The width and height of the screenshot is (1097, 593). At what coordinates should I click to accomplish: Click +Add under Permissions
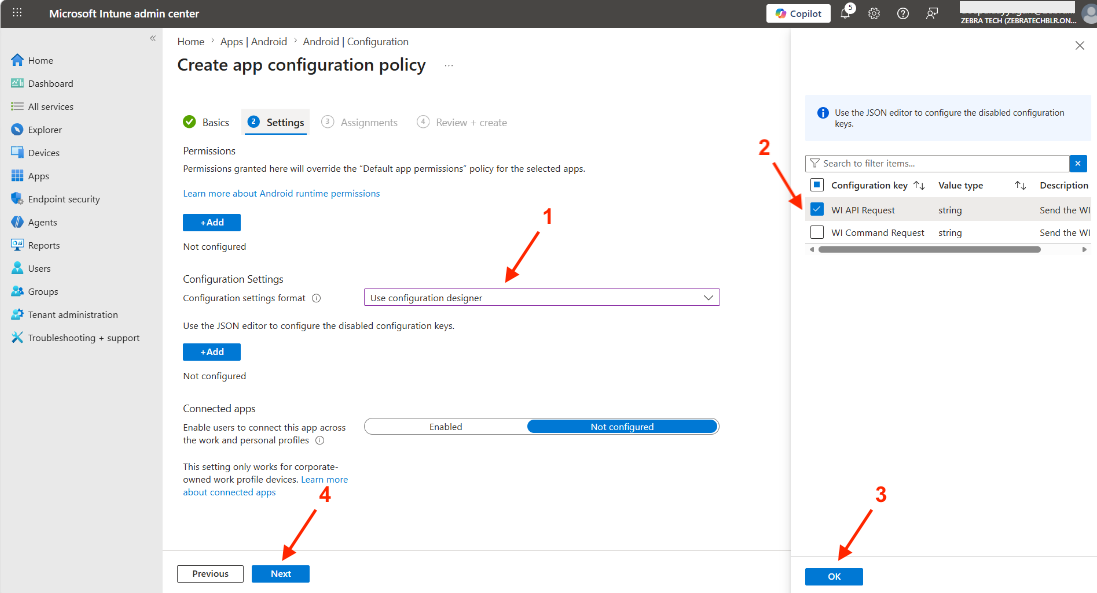click(212, 222)
